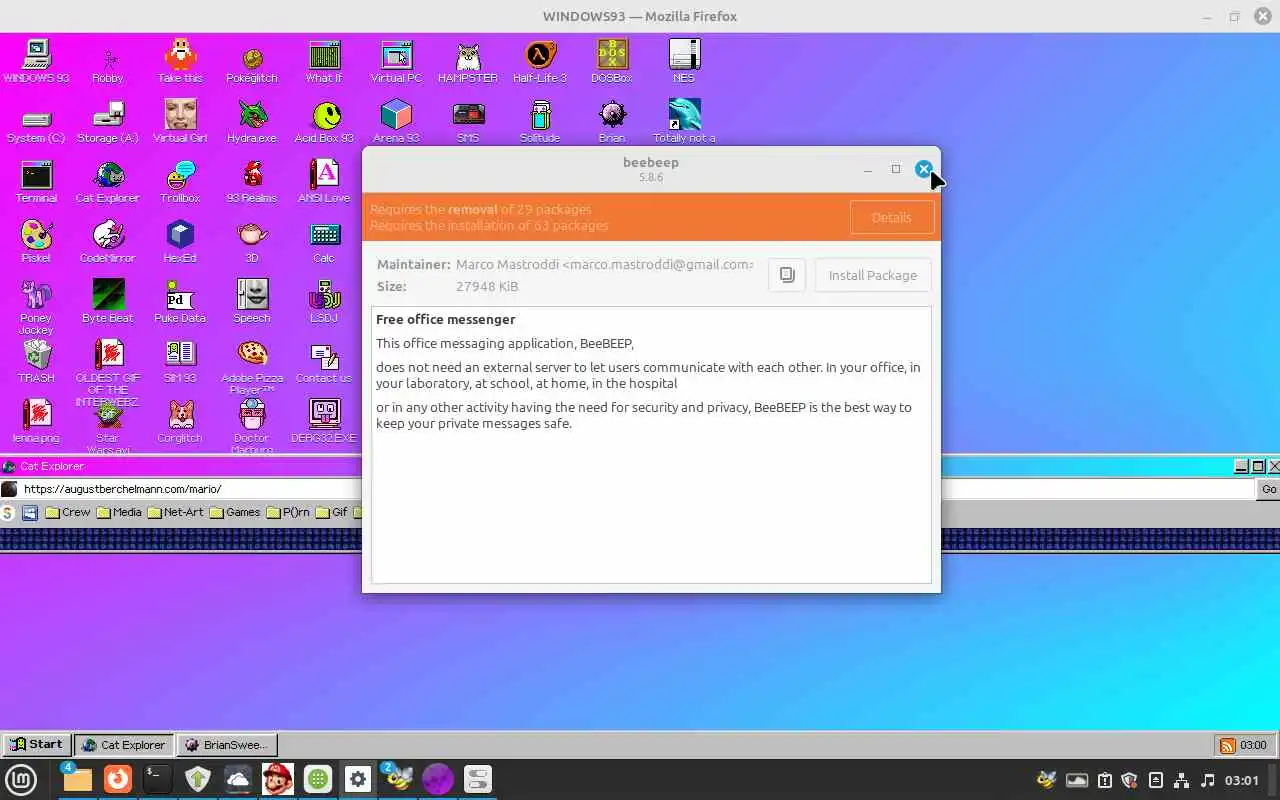The image size is (1280, 800).
Task: Click the Go button in Cat Explorer
Action: [x=1268, y=489]
